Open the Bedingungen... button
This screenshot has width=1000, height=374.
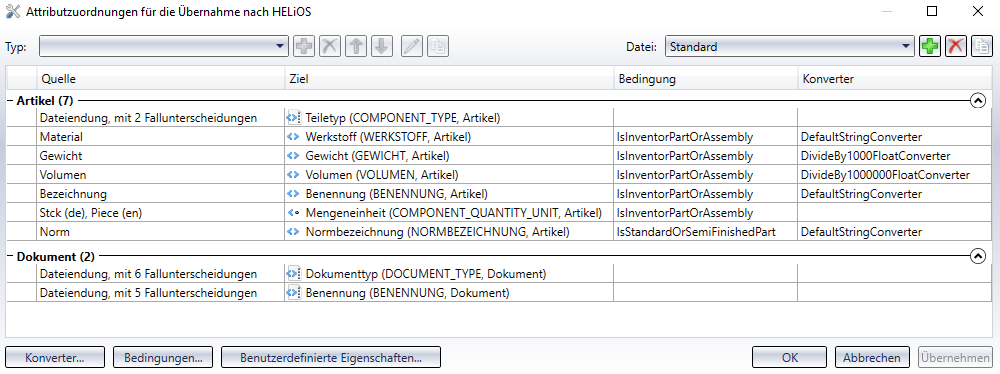click(x=163, y=357)
